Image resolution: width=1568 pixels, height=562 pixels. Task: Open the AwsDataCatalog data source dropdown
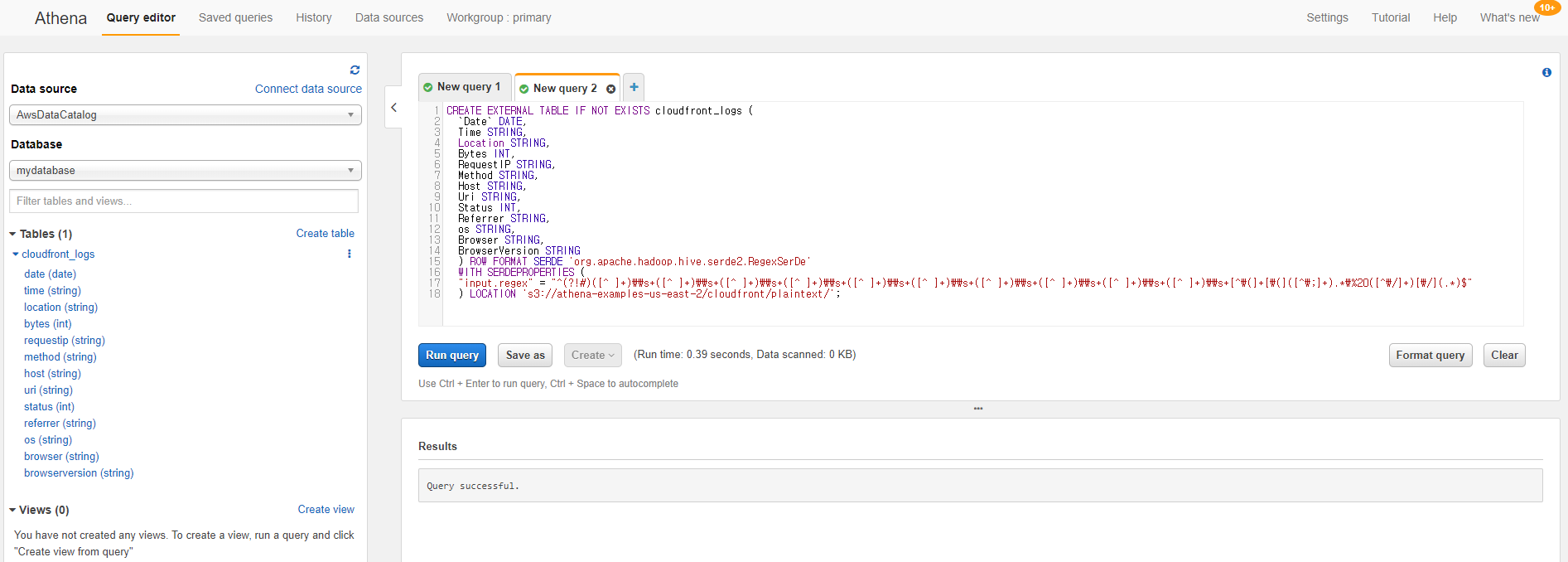pyautogui.click(x=186, y=114)
